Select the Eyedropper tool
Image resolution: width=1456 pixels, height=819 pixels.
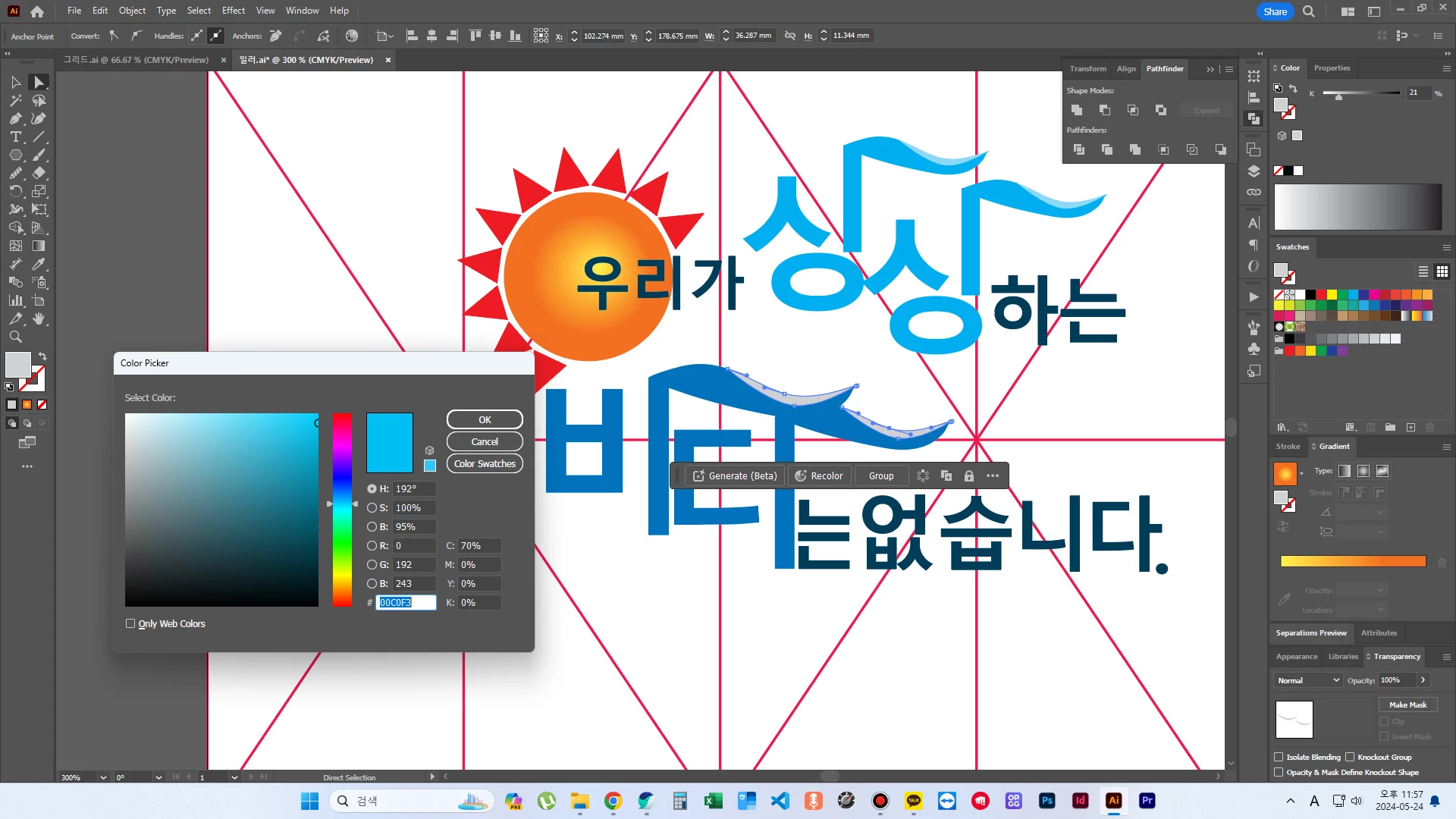pos(39,264)
